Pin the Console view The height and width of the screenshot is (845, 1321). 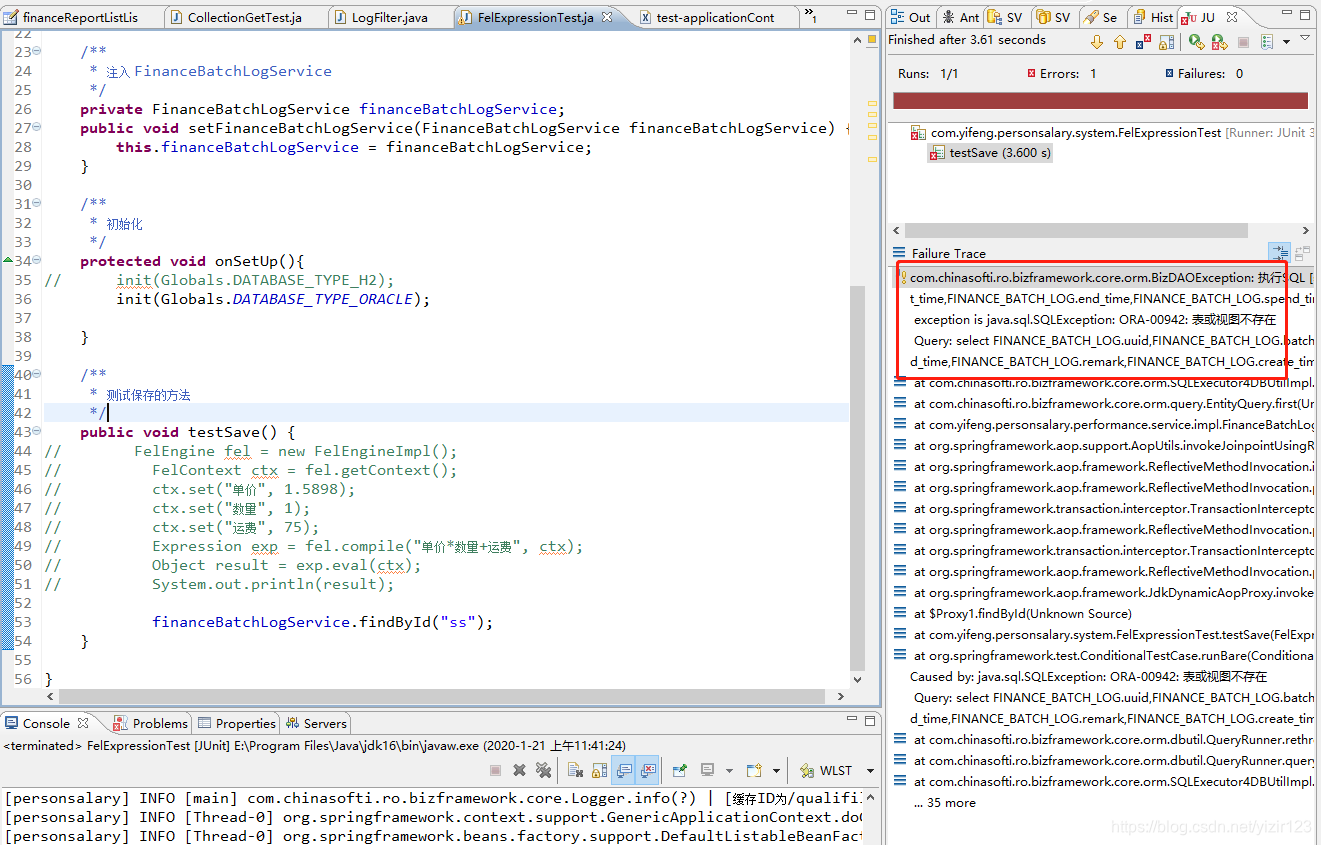coord(680,769)
